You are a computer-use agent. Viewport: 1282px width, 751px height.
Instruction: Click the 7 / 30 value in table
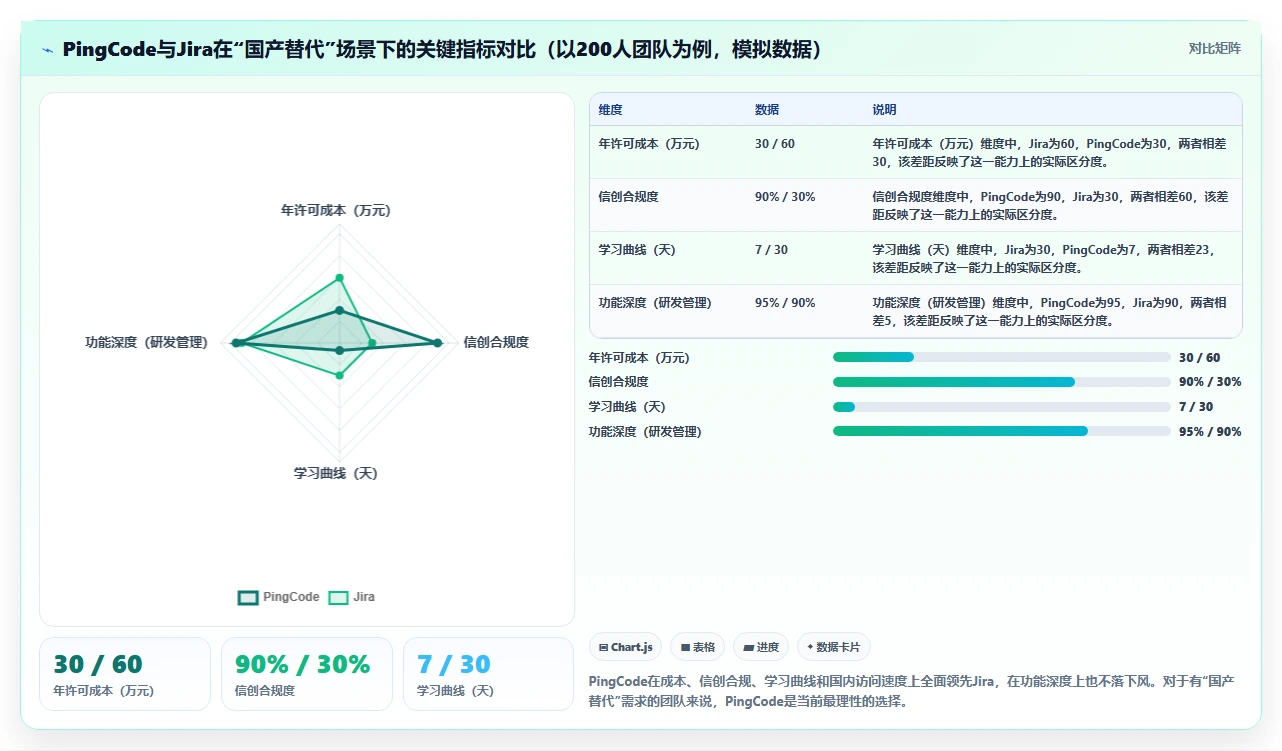click(771, 250)
